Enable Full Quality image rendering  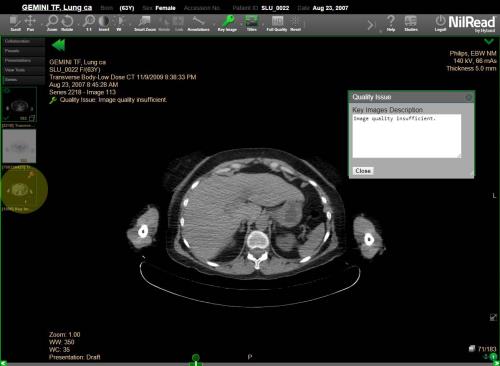coord(277,23)
